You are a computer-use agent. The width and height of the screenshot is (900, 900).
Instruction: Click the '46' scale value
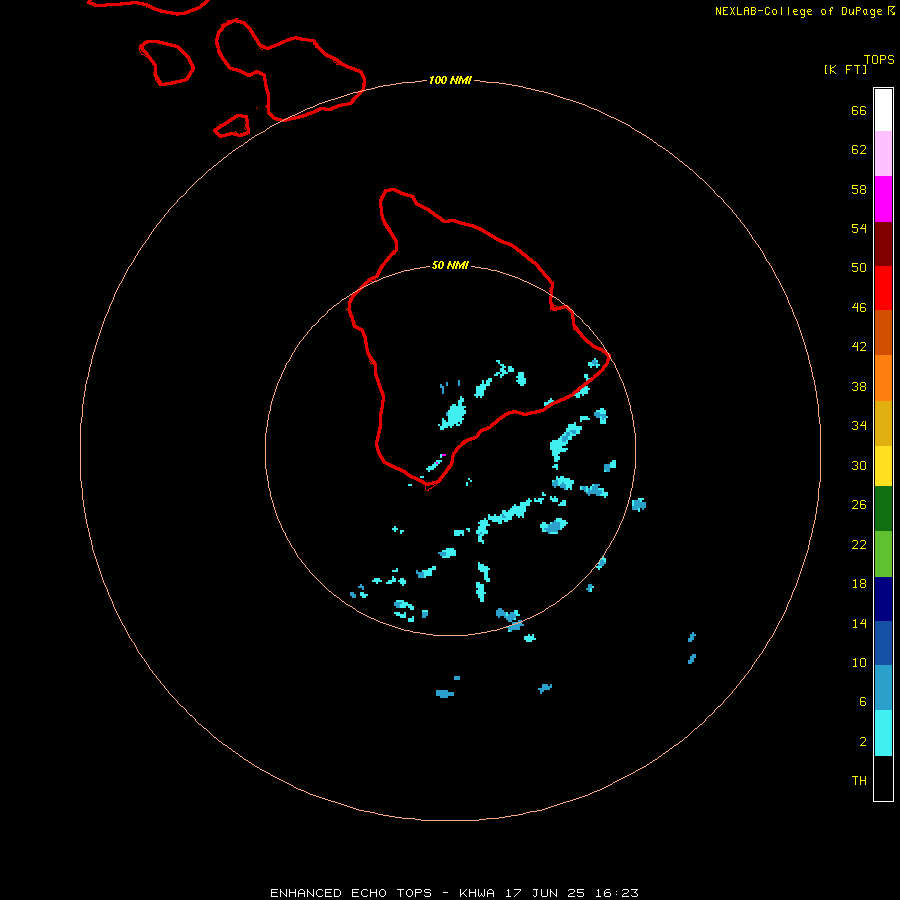[x=859, y=308]
